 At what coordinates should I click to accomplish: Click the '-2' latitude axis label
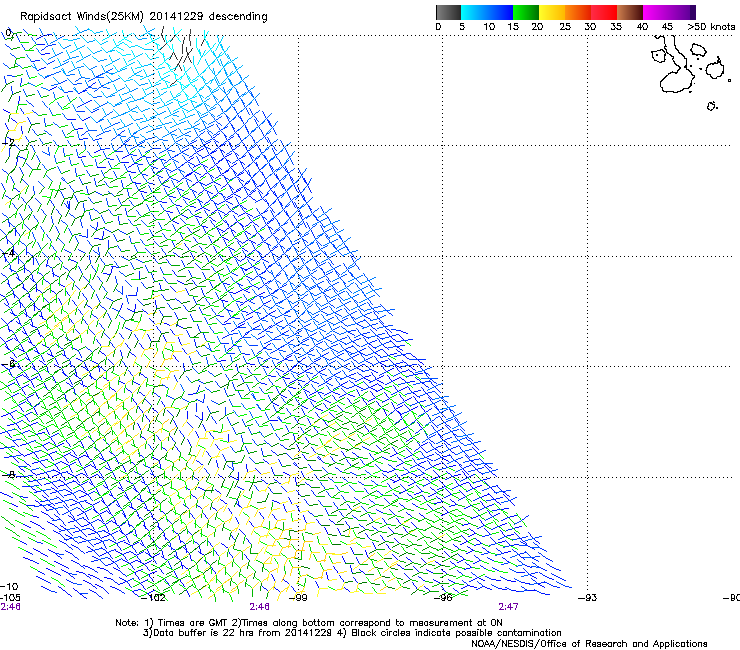click(8, 142)
